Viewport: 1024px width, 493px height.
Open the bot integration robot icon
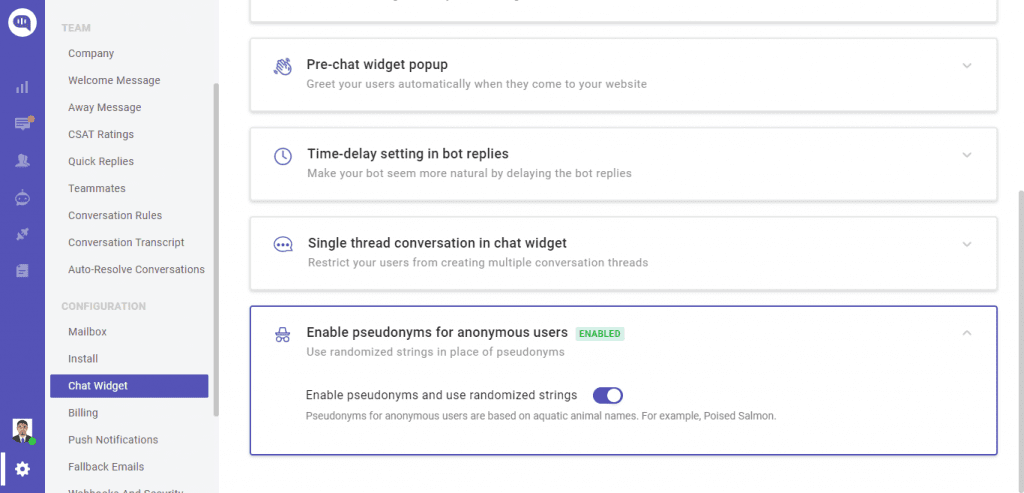(22, 197)
